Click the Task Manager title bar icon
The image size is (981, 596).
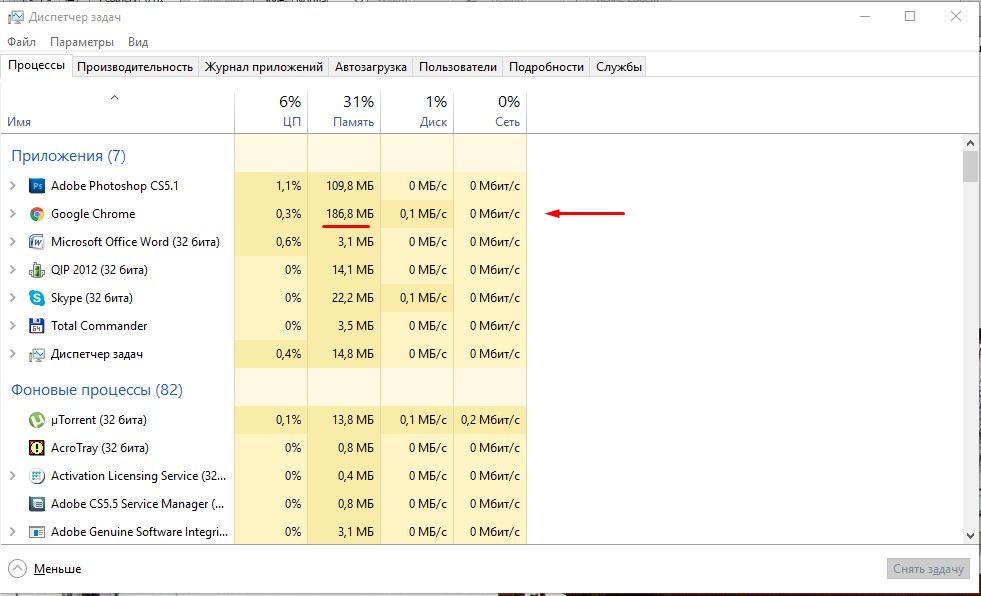(16, 17)
